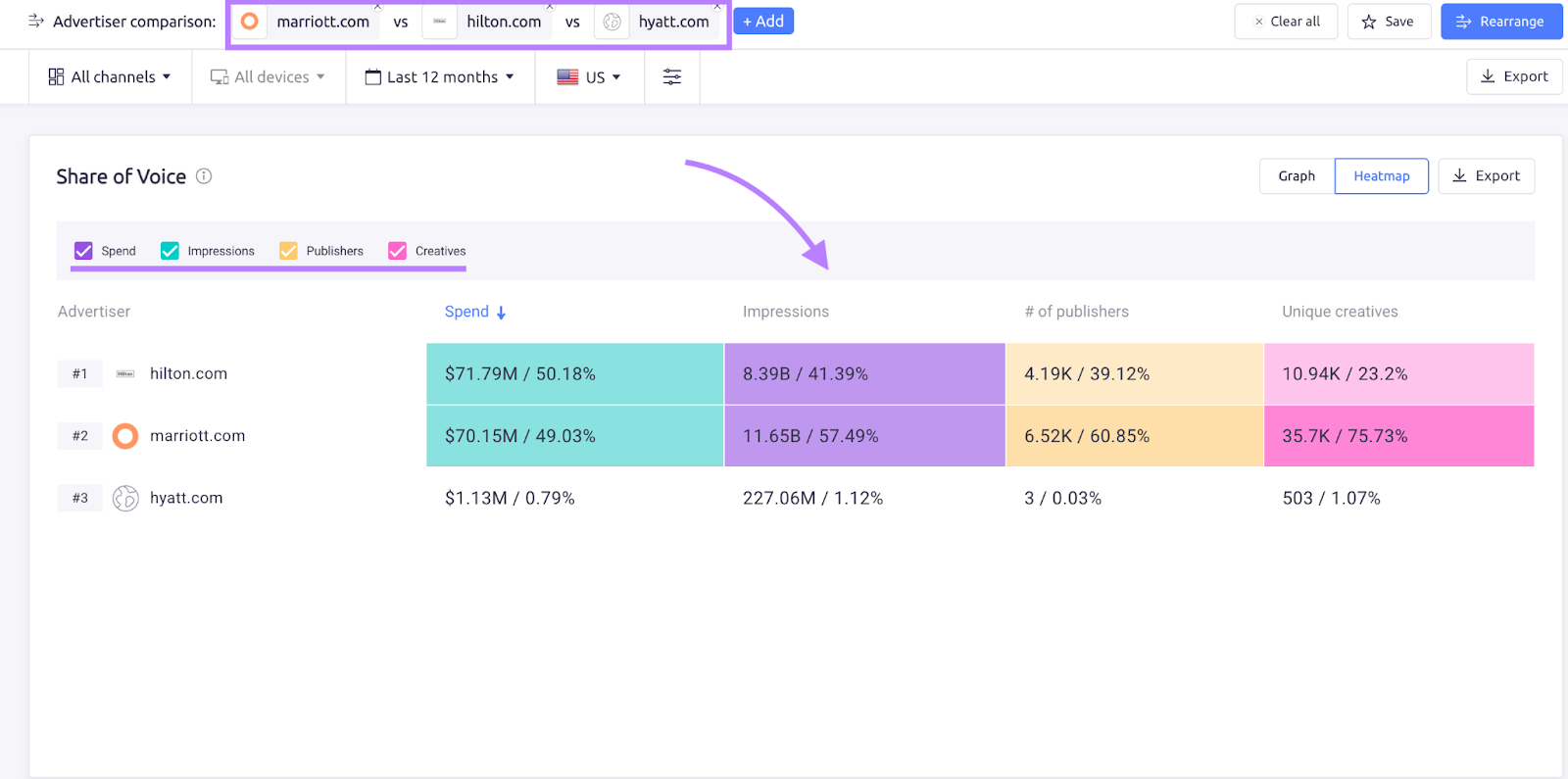Click the #2 rank badge
This screenshot has width=1568, height=779.
[x=80, y=436]
